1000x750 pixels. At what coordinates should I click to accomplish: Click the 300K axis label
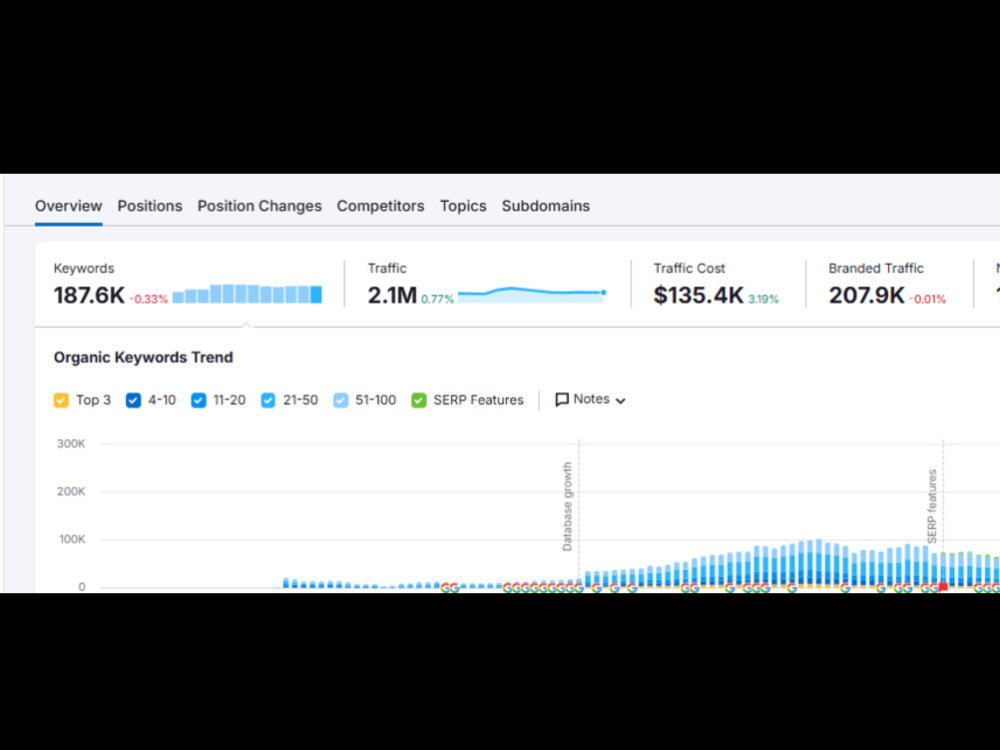(71, 444)
